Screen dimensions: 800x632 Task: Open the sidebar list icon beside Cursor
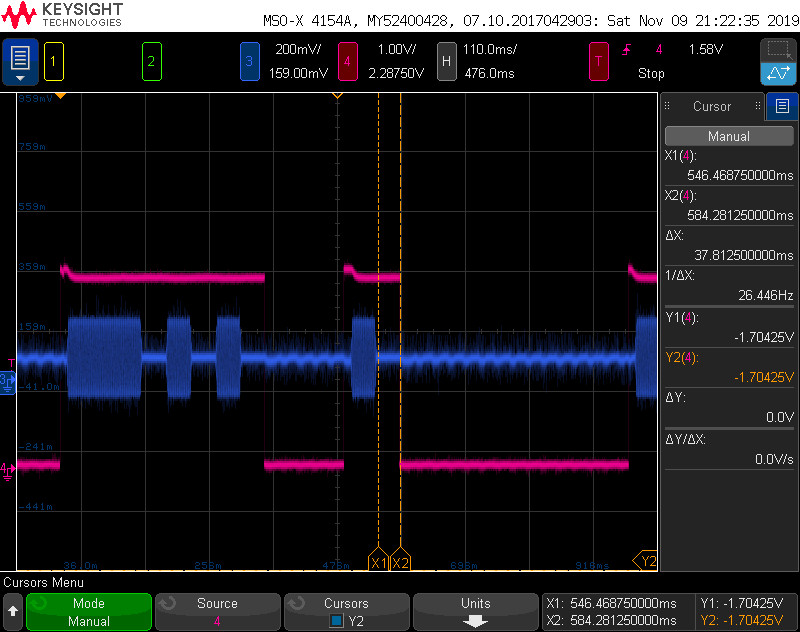(782, 106)
